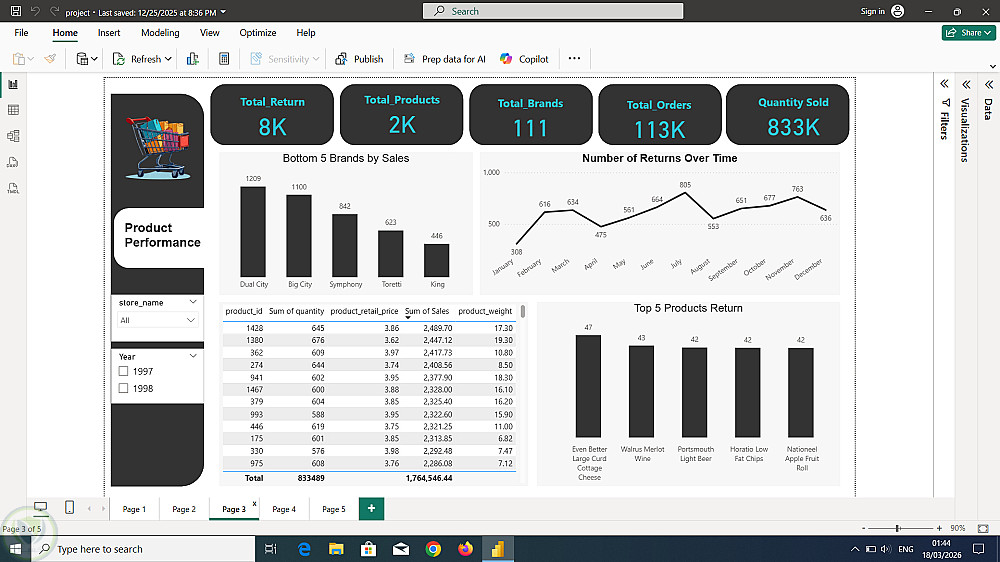Open File Explorer from the taskbar
This screenshot has width=1000, height=562.
tap(336, 549)
